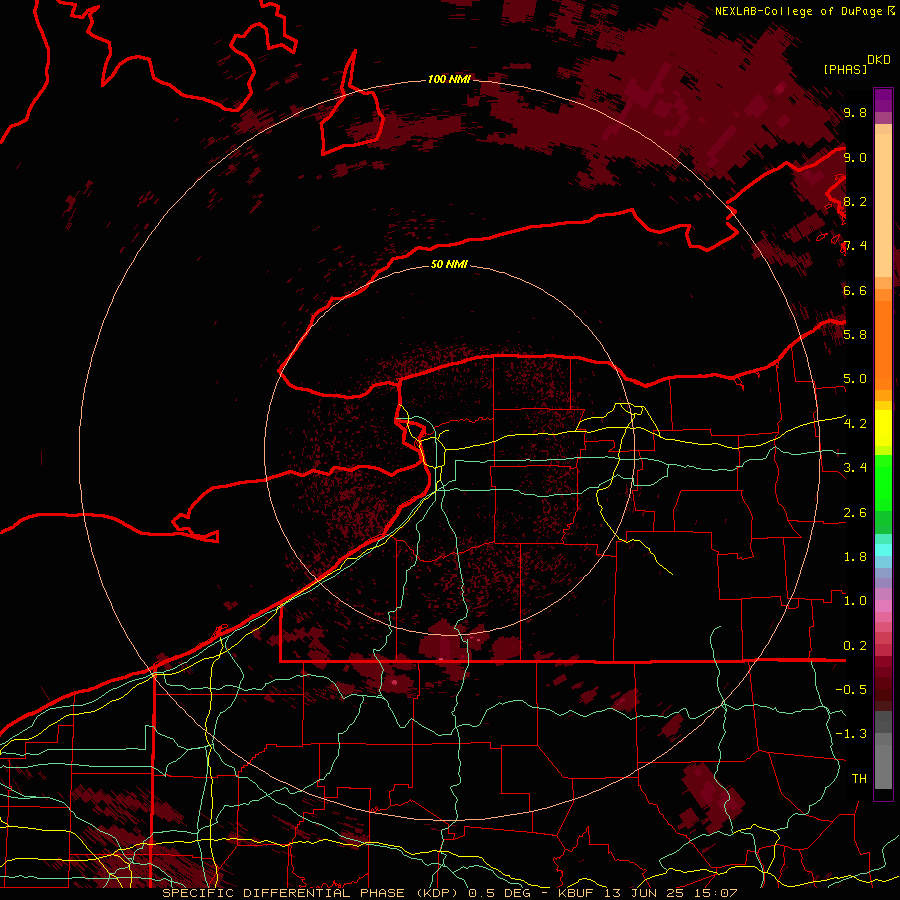Click the purple top segment of the color bar
The height and width of the screenshot is (900, 900).
(883, 99)
